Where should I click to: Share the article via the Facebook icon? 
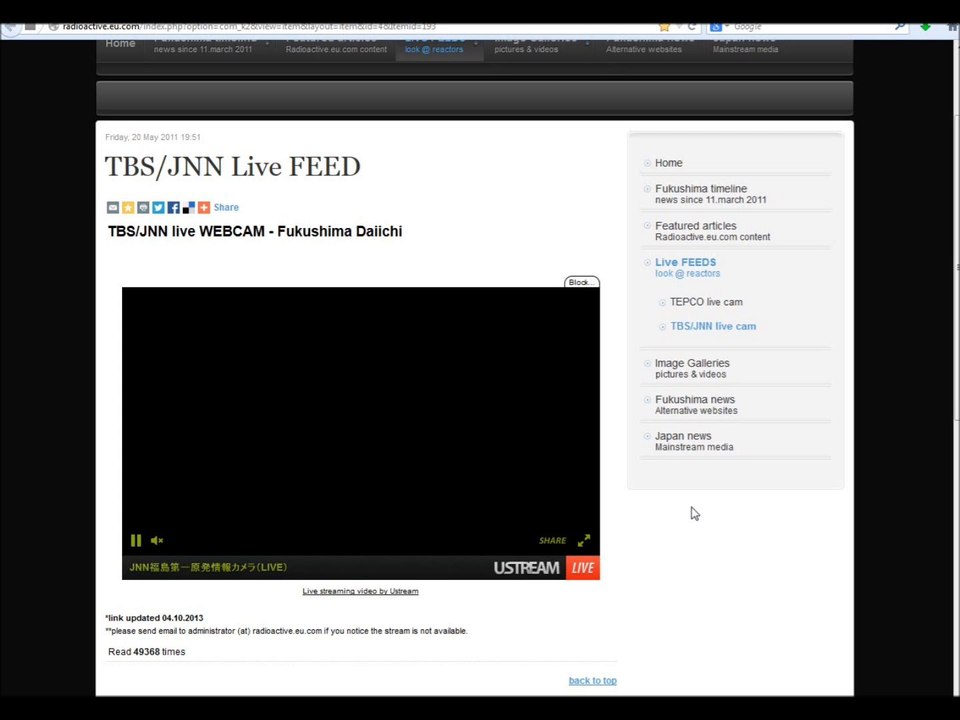pyautogui.click(x=173, y=208)
